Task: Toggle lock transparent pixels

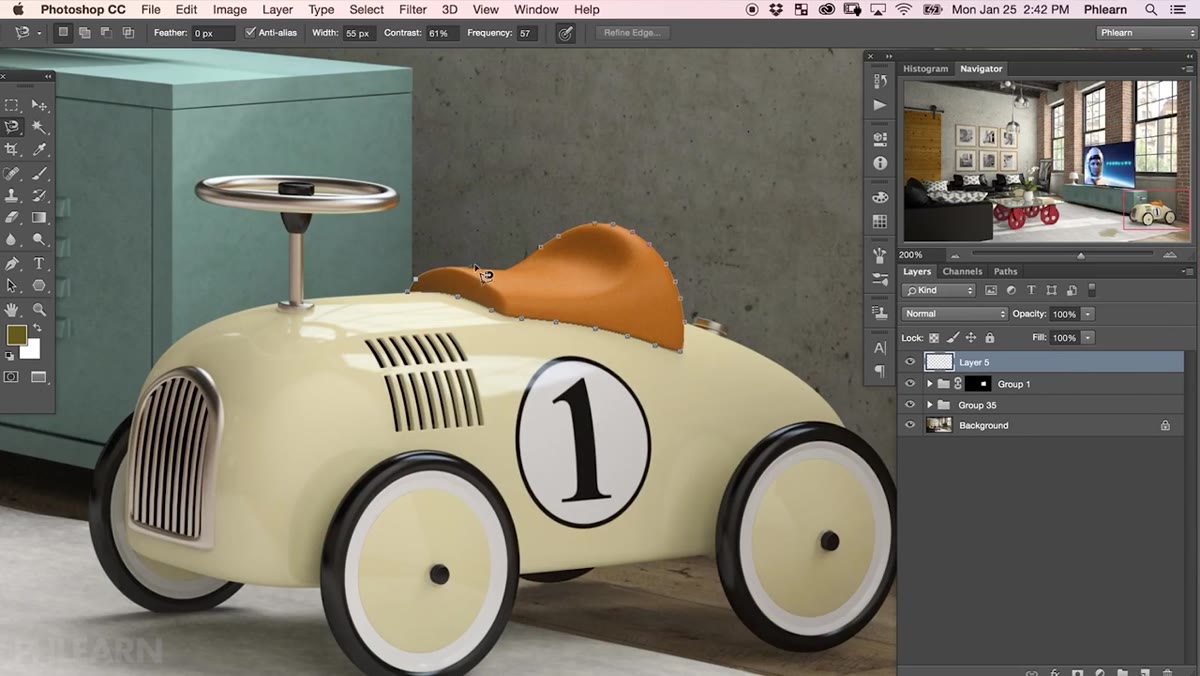Action: pyautogui.click(x=934, y=338)
